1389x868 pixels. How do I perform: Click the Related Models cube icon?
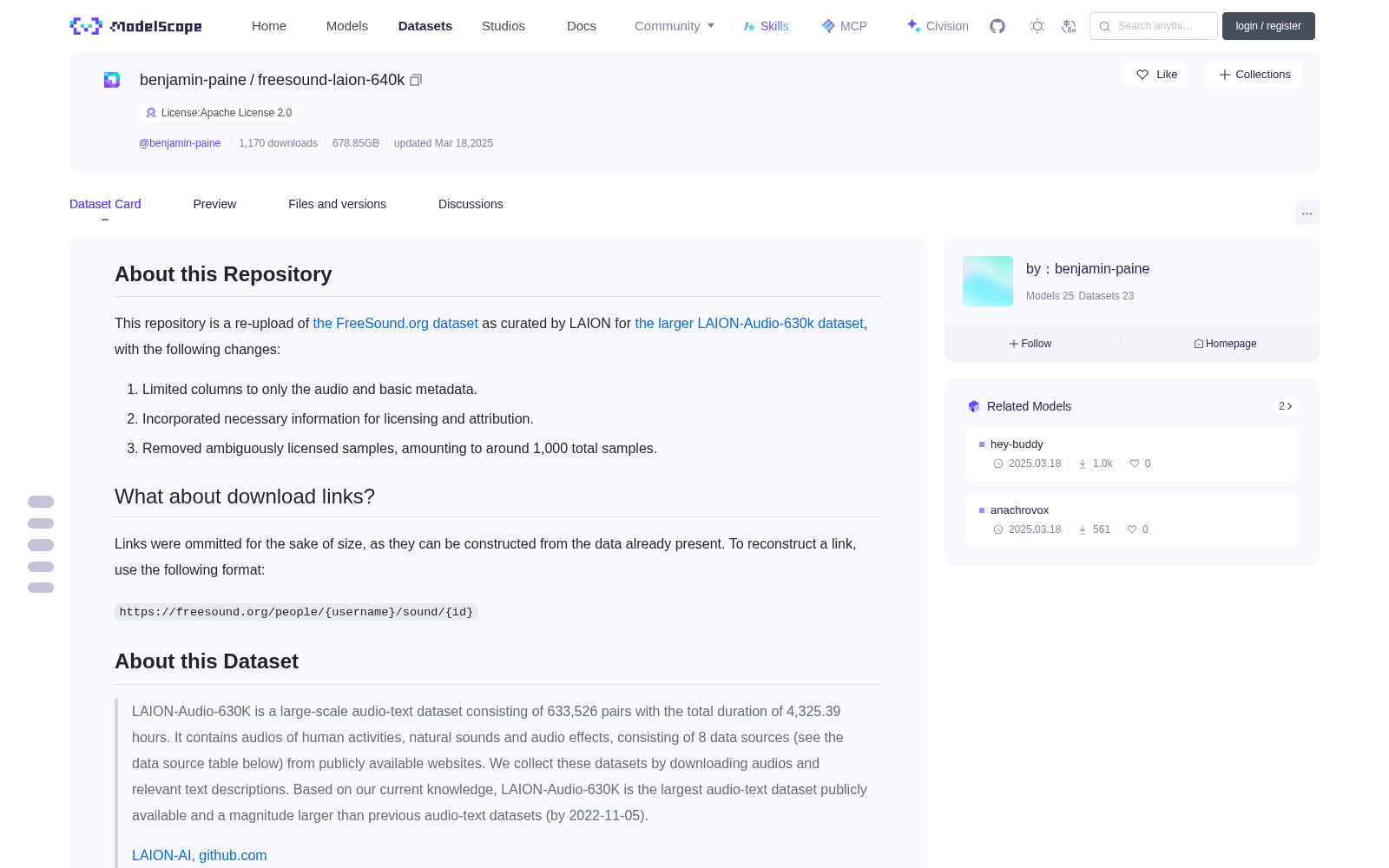pos(974,406)
